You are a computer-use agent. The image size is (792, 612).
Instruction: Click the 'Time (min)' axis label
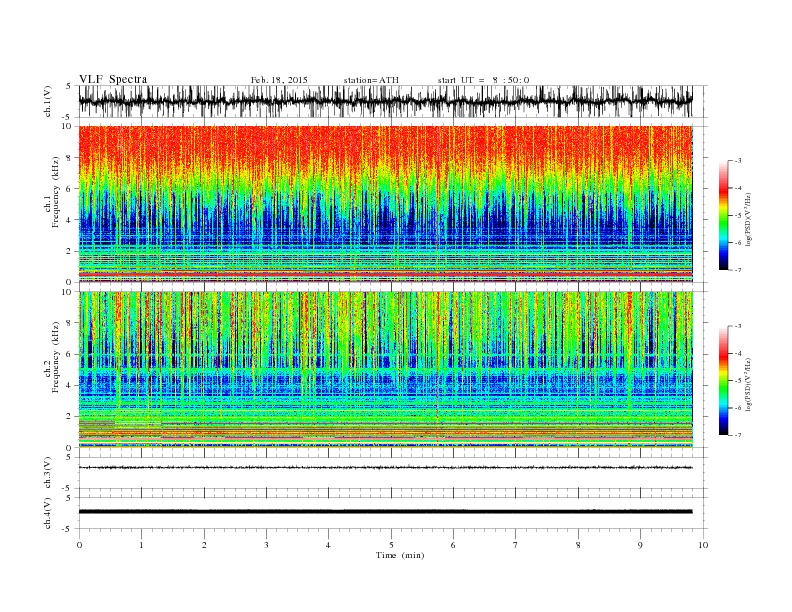(x=400, y=555)
